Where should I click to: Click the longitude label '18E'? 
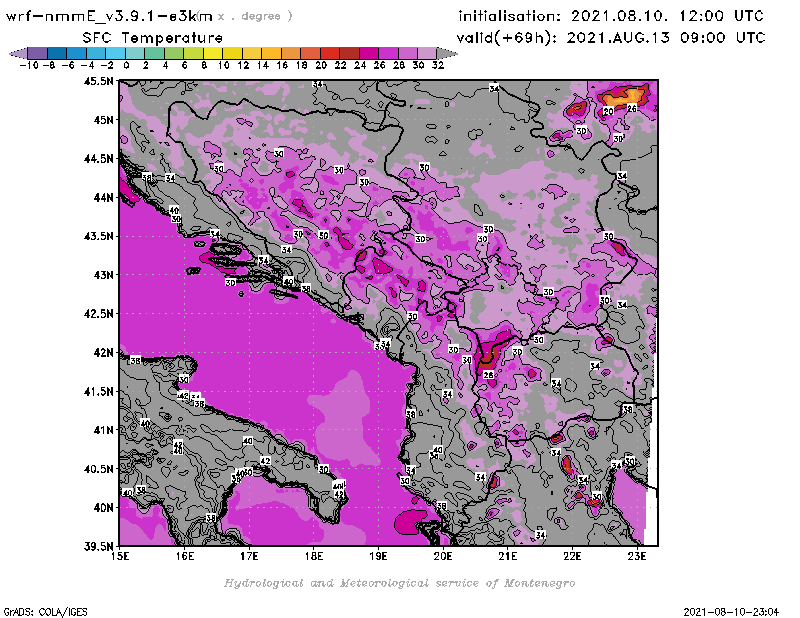(314, 556)
